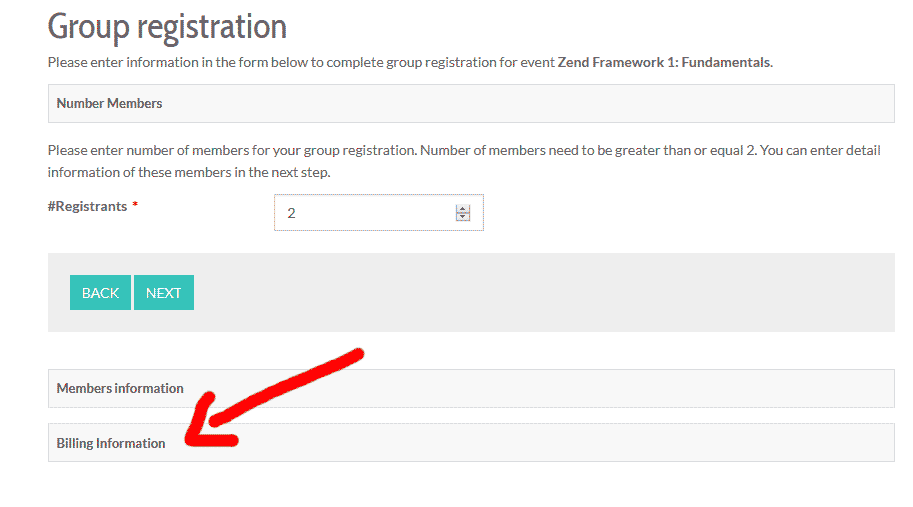This screenshot has width=913, height=507.
Task: Select the value 2 in the registrants box
Action: pyautogui.click(x=291, y=213)
